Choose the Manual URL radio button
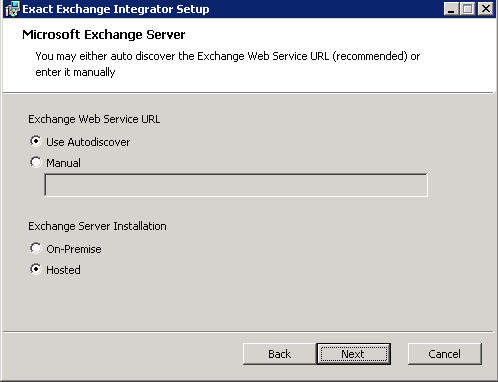The image size is (498, 382). pyautogui.click(x=36, y=162)
